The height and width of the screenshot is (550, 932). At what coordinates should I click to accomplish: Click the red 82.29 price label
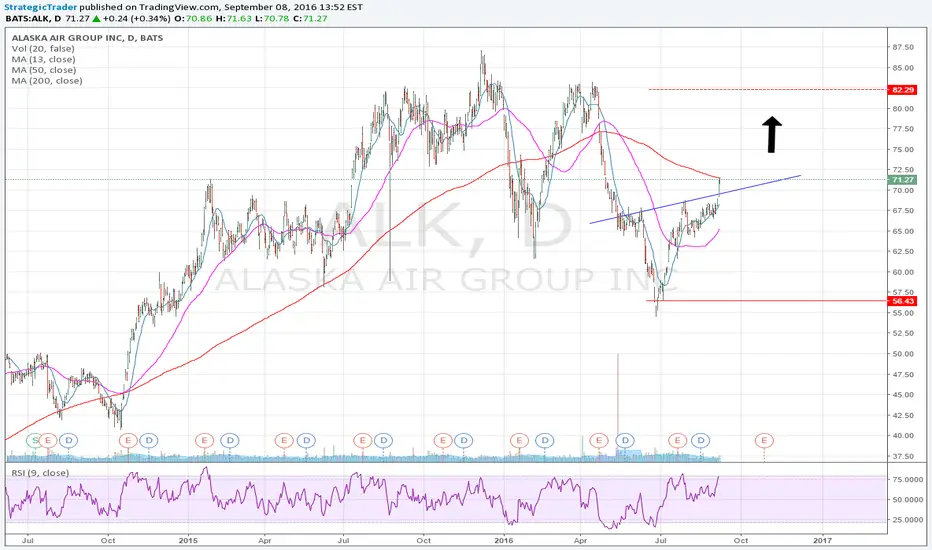(x=902, y=90)
